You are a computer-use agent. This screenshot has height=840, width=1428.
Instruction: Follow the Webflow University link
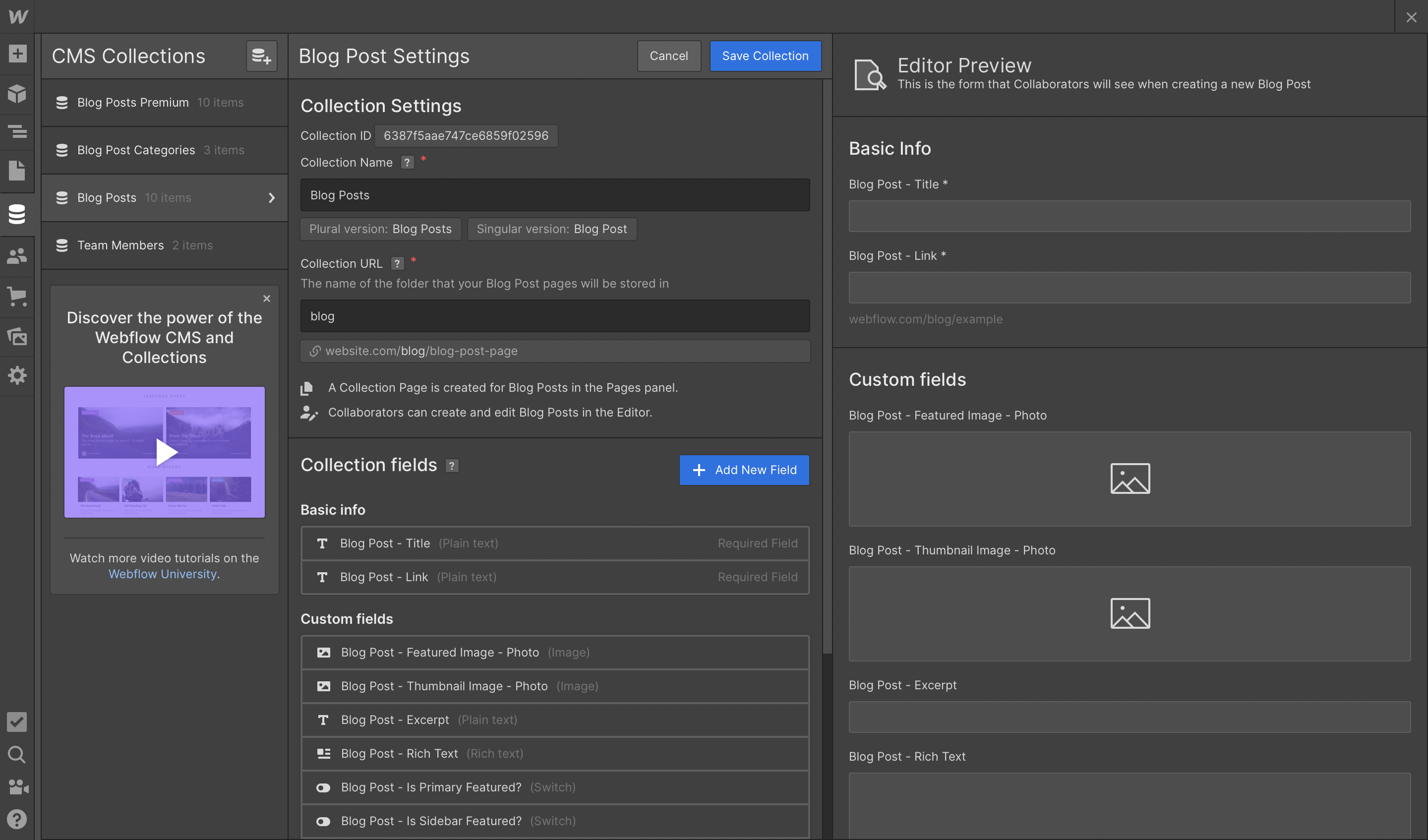pos(163,574)
